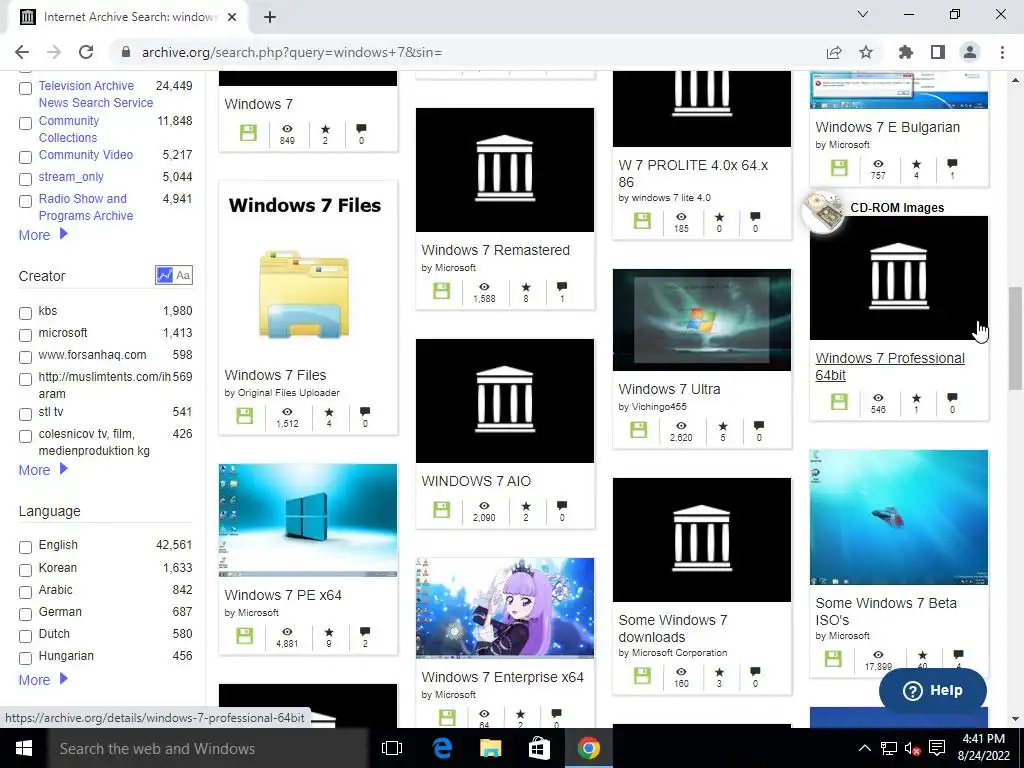Share this page using share icon
The height and width of the screenshot is (768, 1024).
tap(834, 52)
